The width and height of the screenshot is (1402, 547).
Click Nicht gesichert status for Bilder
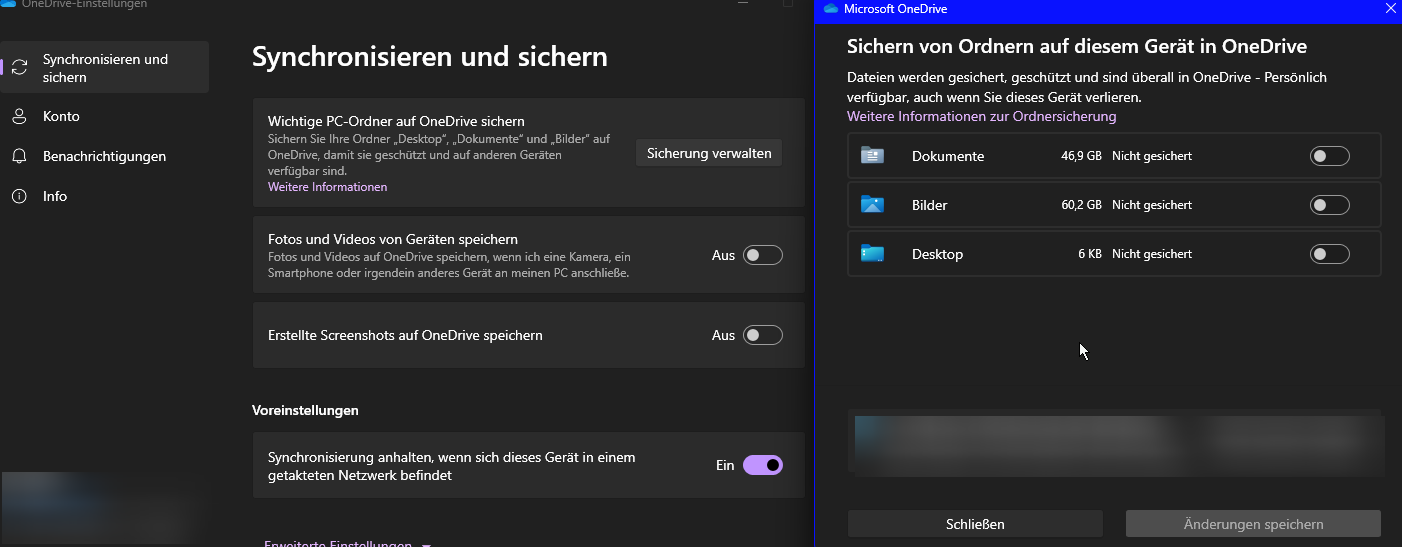[x=1152, y=205]
